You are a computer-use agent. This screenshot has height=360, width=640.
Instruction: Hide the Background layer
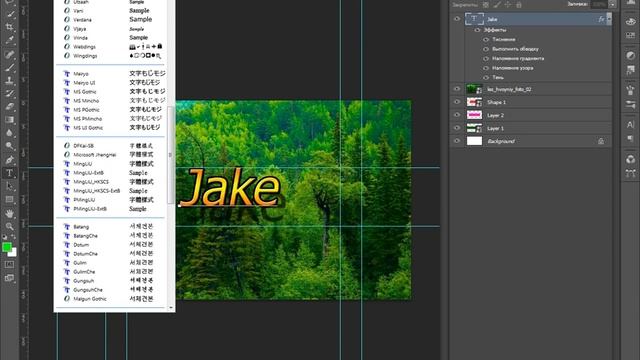click(x=457, y=141)
